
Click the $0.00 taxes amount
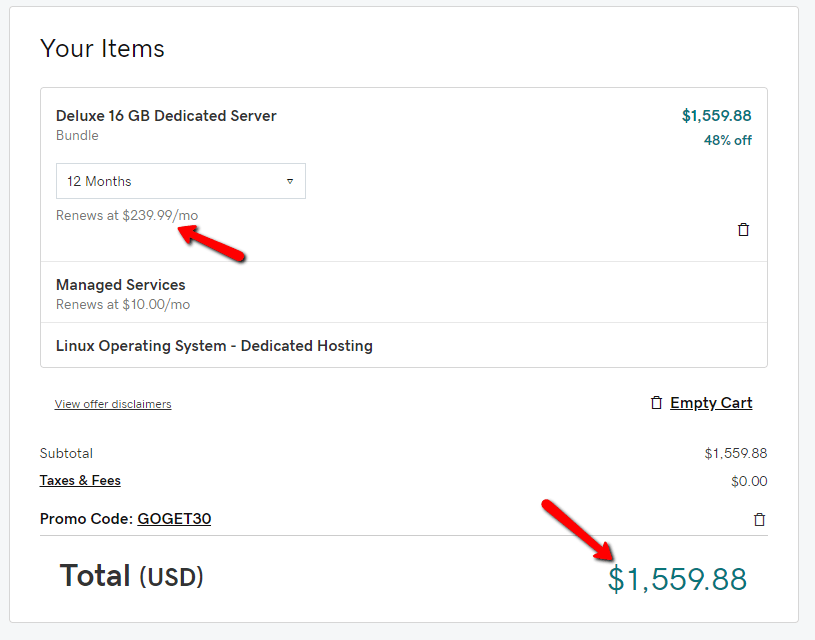pyautogui.click(x=749, y=481)
